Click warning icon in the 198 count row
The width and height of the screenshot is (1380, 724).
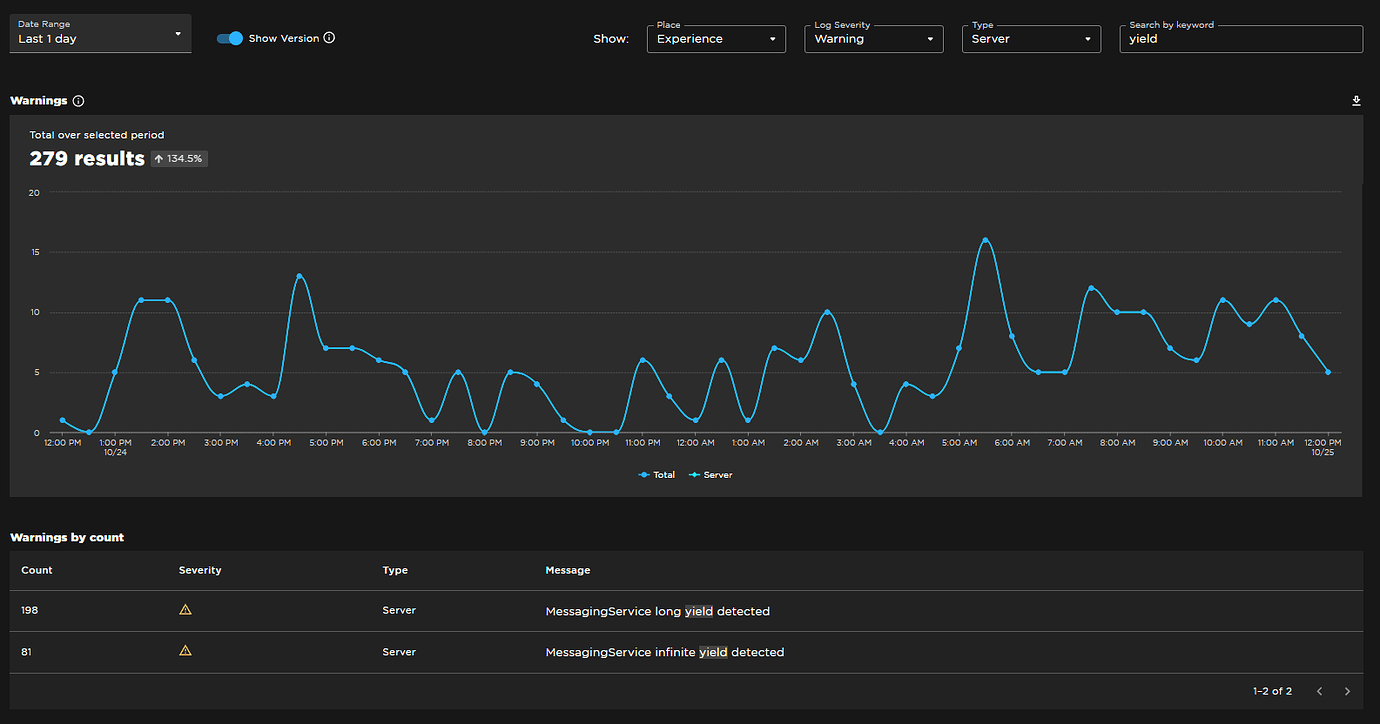(185, 609)
